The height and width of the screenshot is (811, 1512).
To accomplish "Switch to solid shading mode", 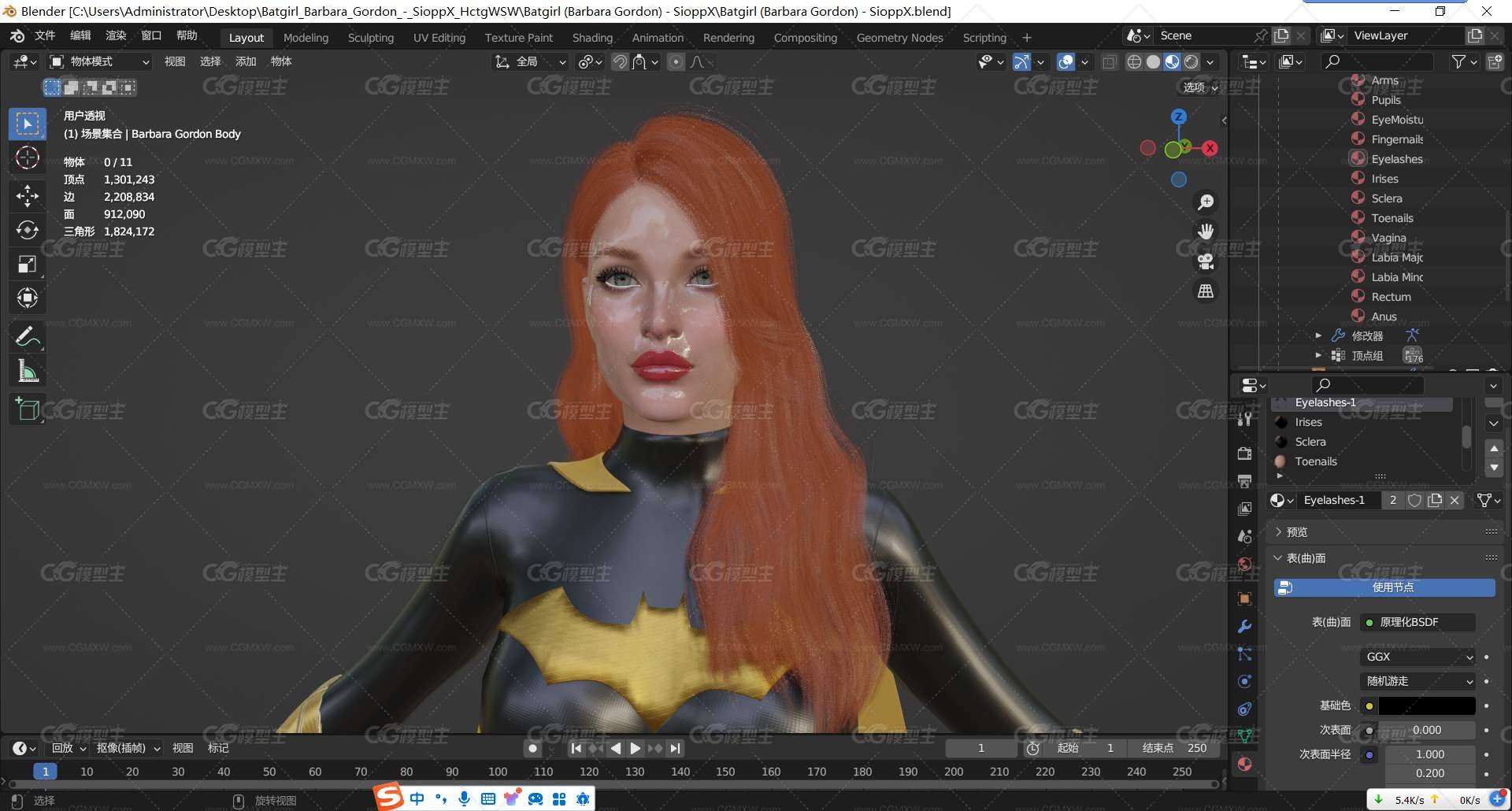I will (1153, 61).
